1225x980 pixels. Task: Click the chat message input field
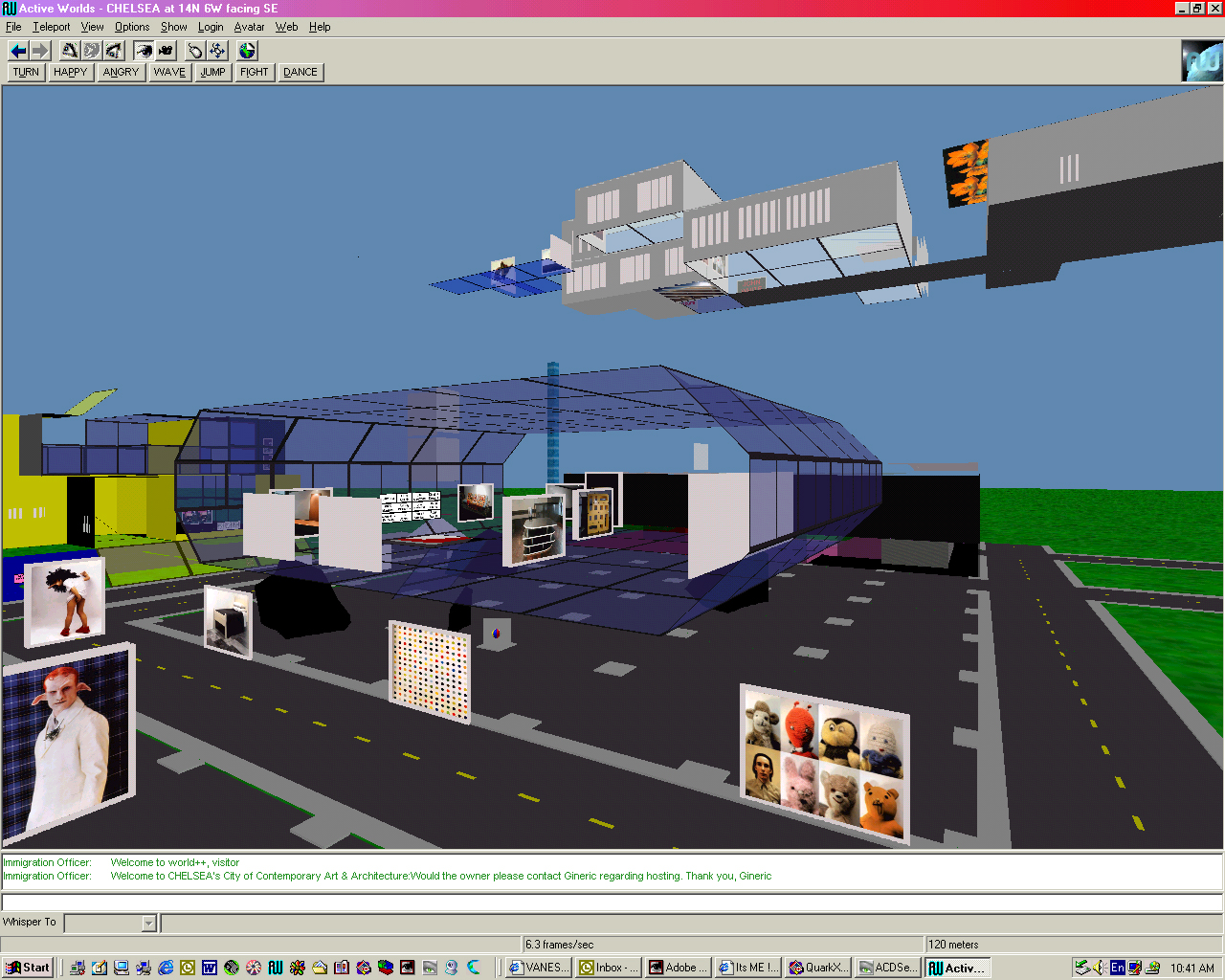click(x=612, y=902)
